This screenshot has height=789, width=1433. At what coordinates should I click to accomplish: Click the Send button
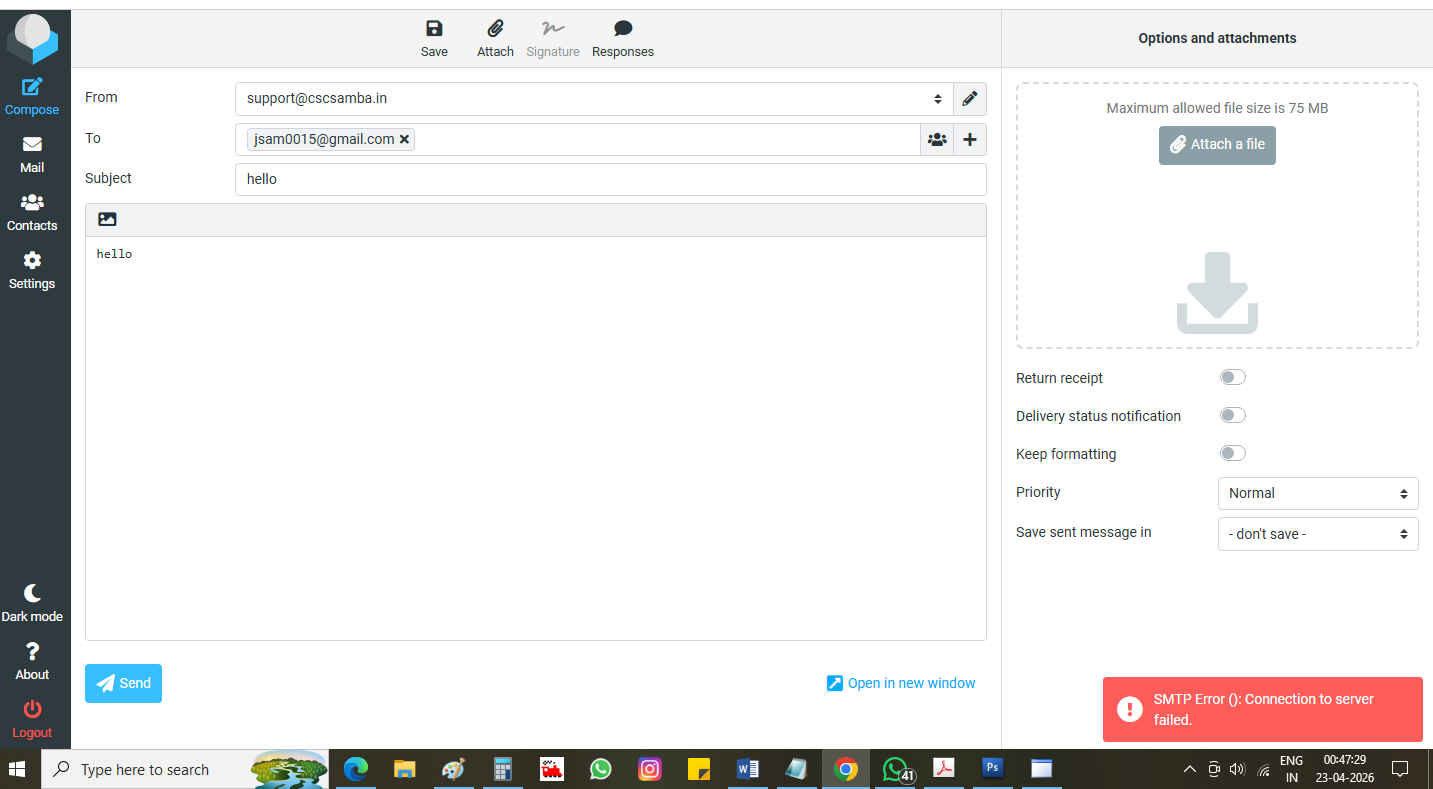tap(123, 683)
